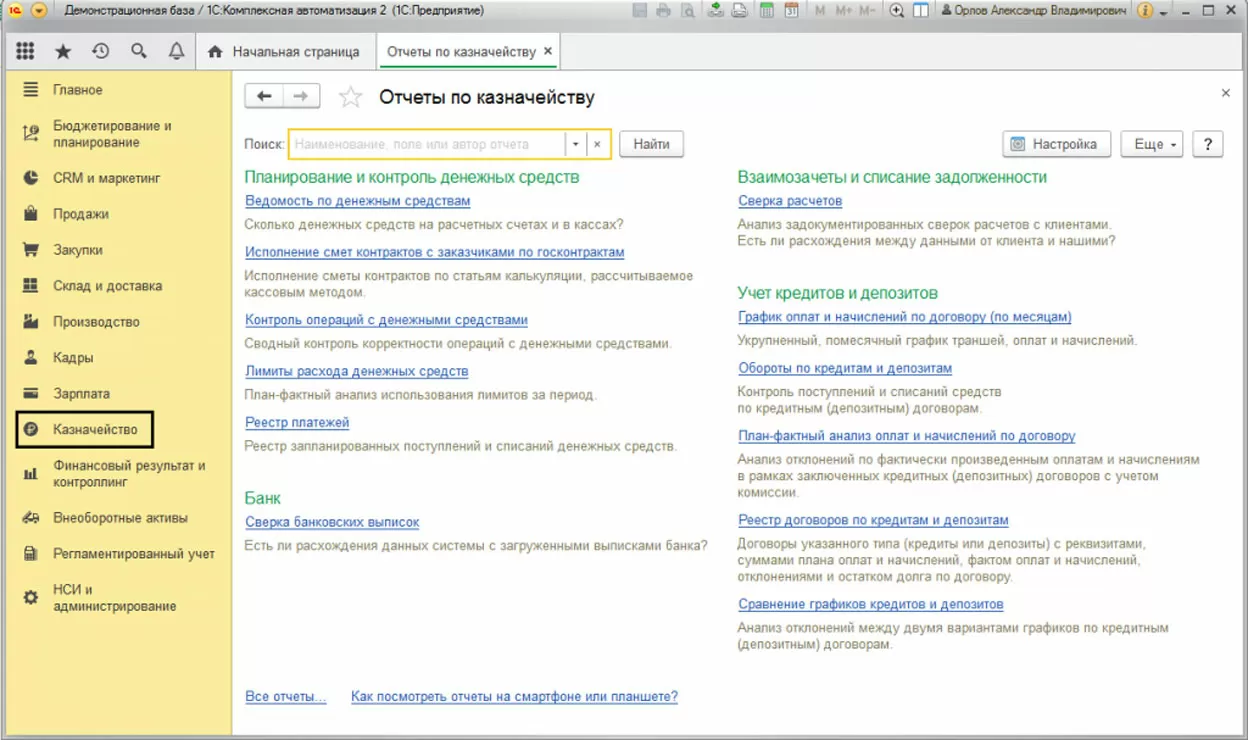Image resolution: width=1248 pixels, height=740 pixels.
Task: Open Обороты по кредитам и депозитам
Action: point(845,368)
